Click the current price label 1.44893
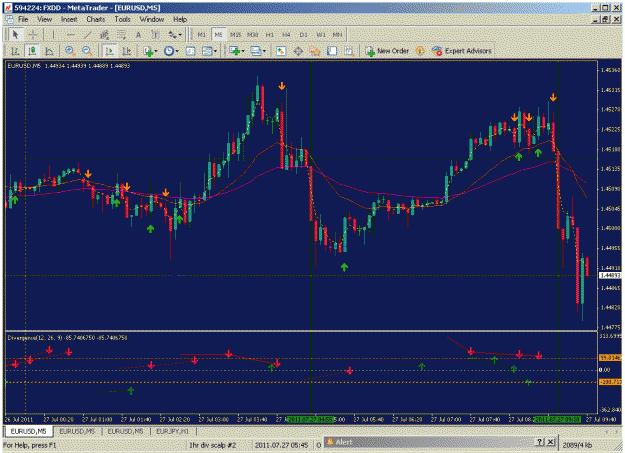The width and height of the screenshot is (625, 453). pyautogui.click(x=610, y=276)
